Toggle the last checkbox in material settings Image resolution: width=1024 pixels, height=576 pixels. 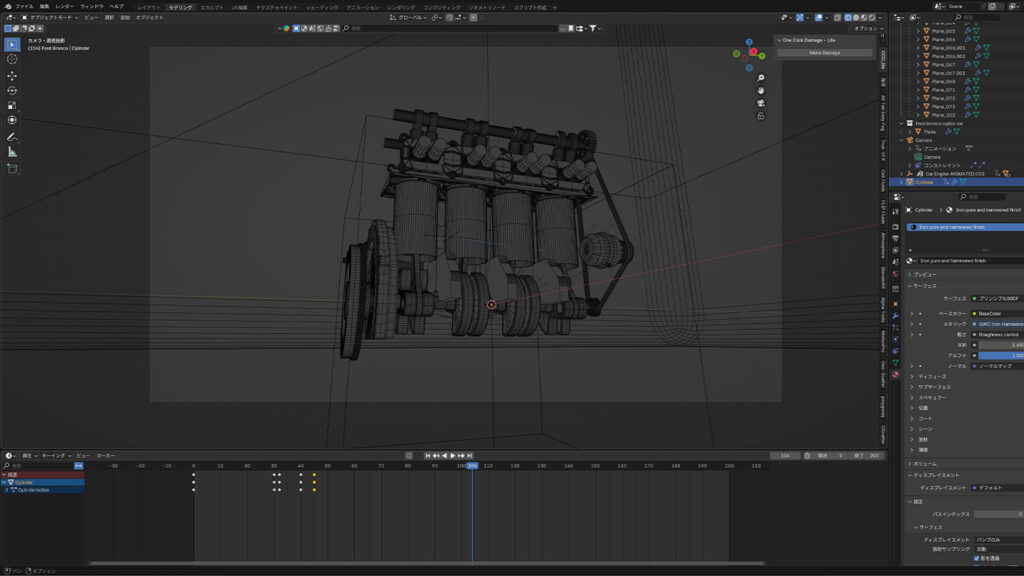coord(976,558)
